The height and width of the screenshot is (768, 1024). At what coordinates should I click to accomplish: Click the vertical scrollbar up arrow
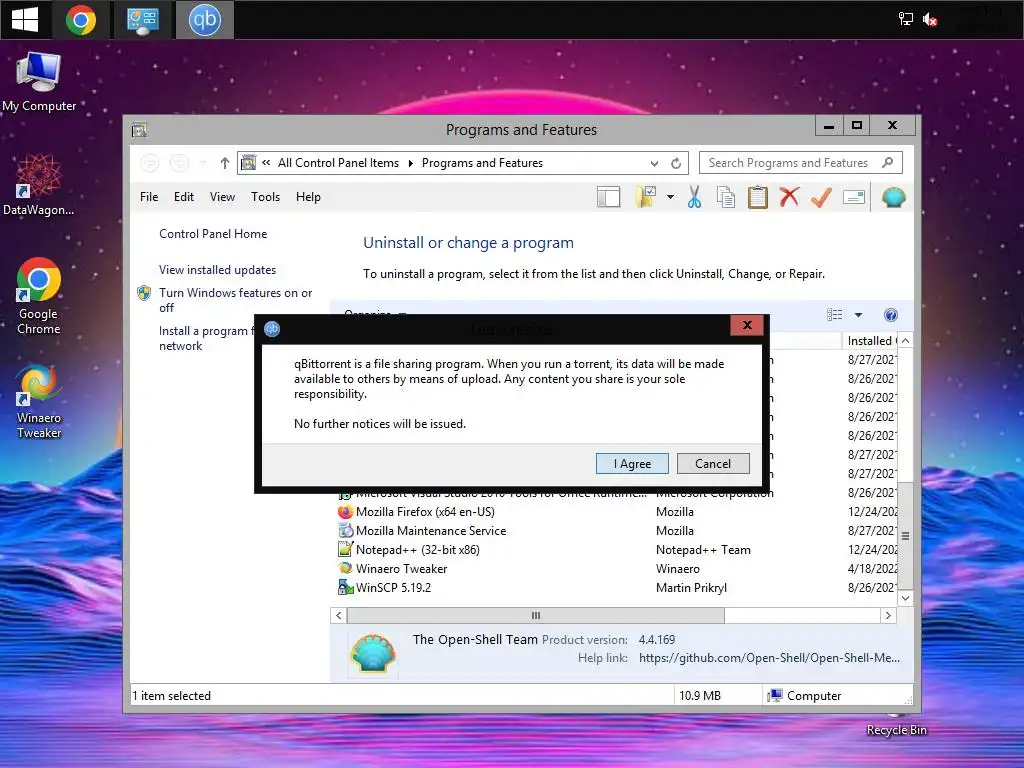click(905, 341)
